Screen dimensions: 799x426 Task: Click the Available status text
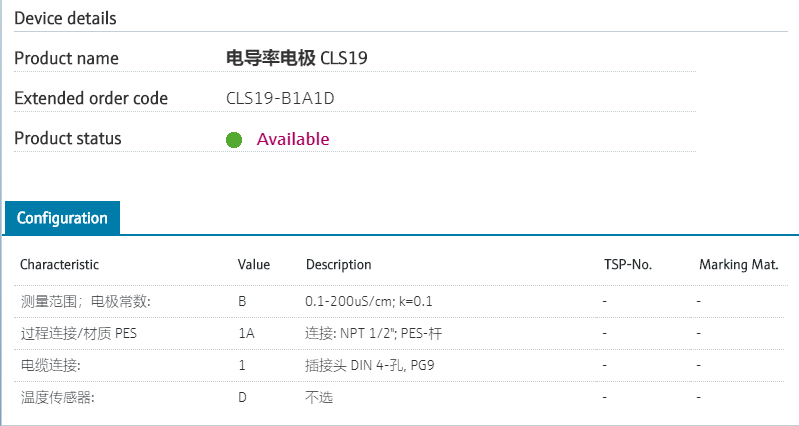tap(293, 139)
